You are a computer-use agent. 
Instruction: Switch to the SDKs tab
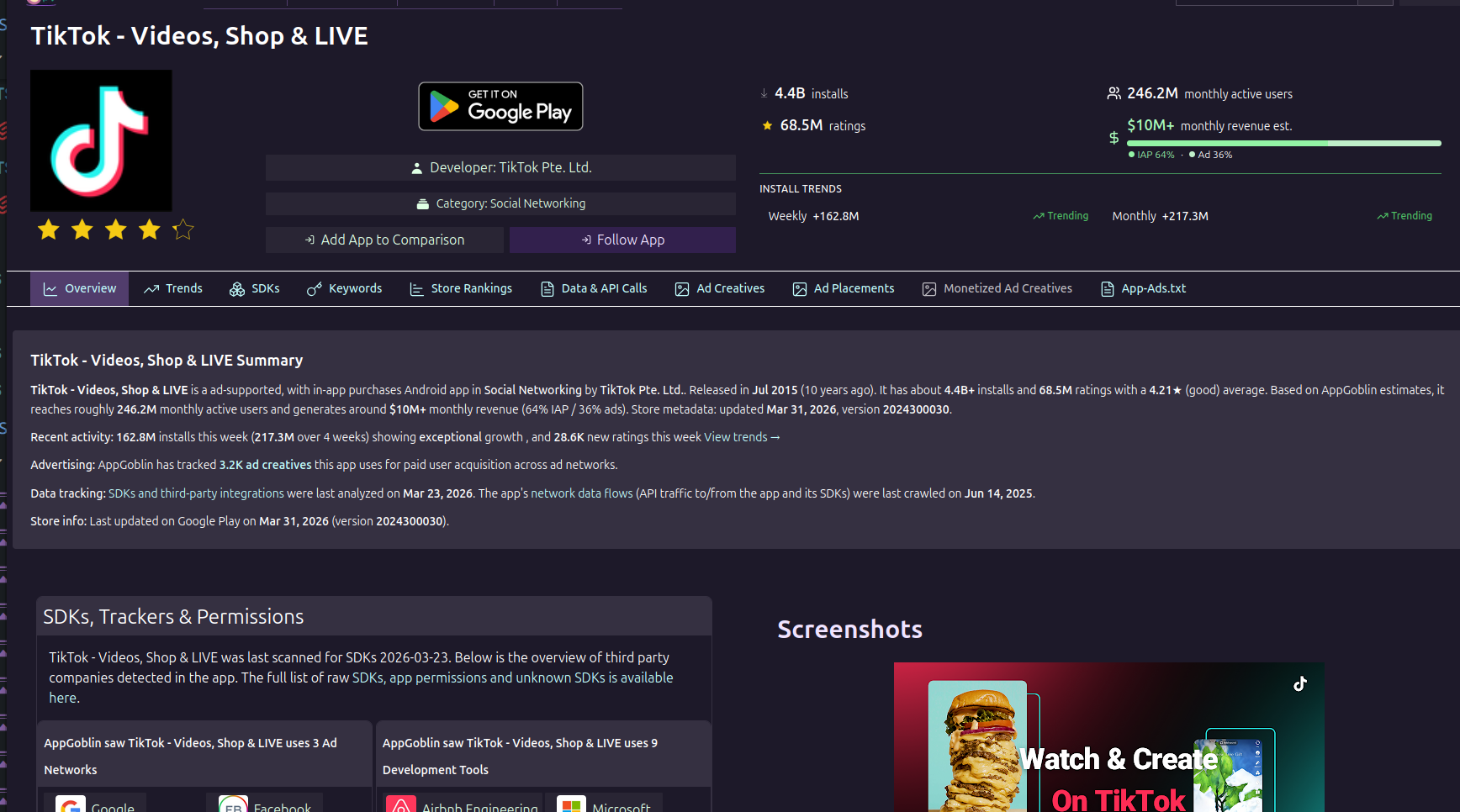coord(255,288)
